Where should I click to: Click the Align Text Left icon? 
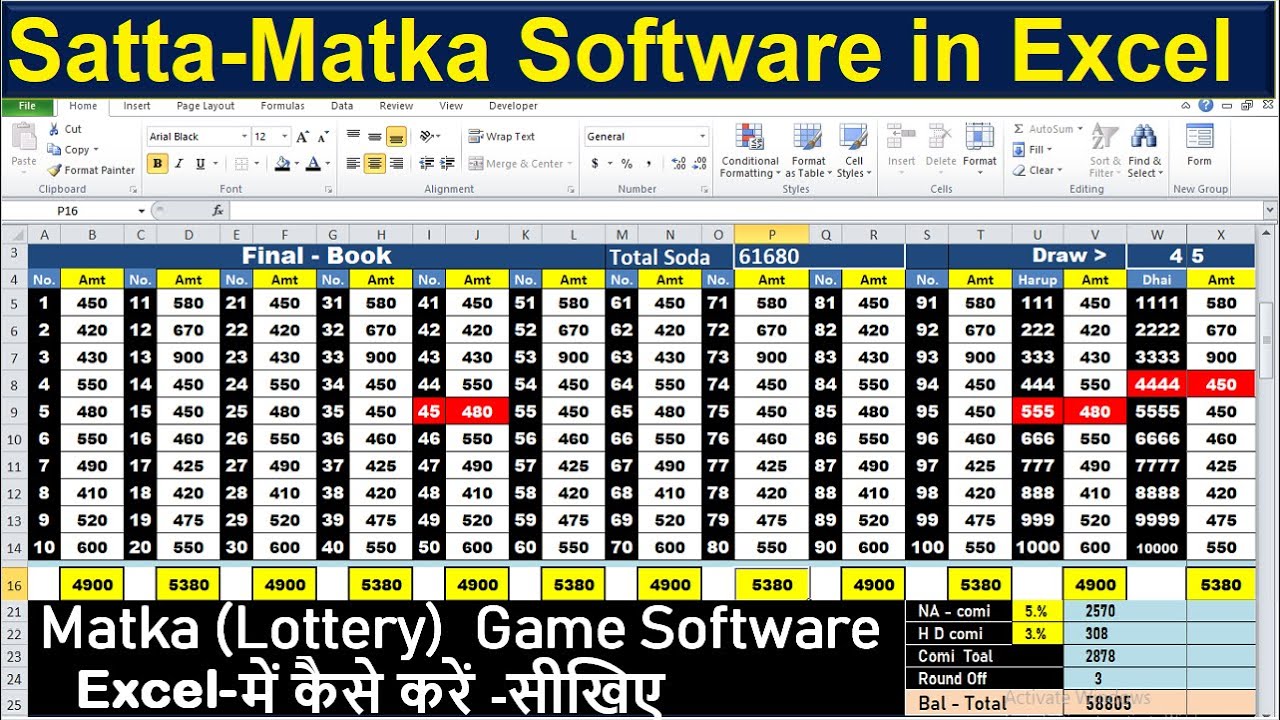(353, 164)
